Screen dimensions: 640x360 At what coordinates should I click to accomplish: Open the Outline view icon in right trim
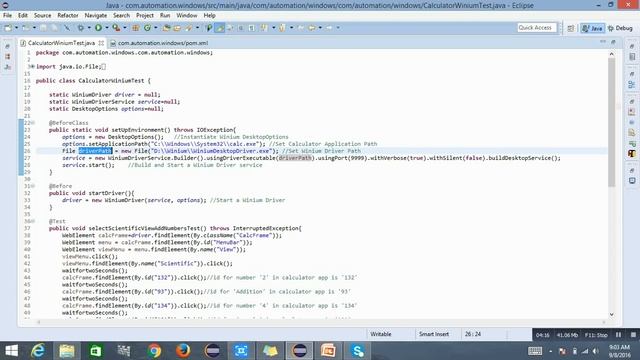point(632,84)
